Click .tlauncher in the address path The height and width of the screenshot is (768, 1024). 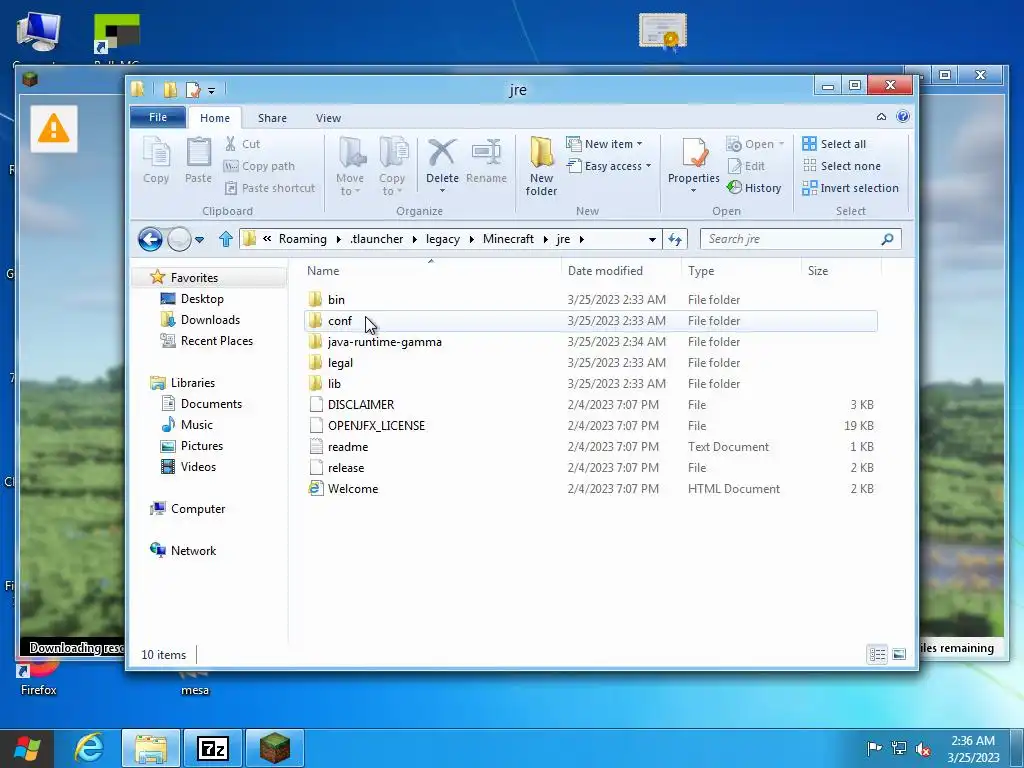[376, 239]
